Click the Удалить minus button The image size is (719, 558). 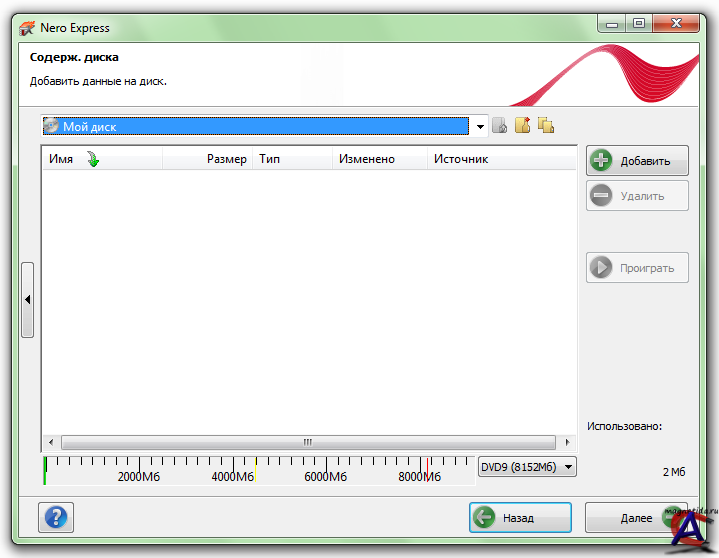pos(637,196)
